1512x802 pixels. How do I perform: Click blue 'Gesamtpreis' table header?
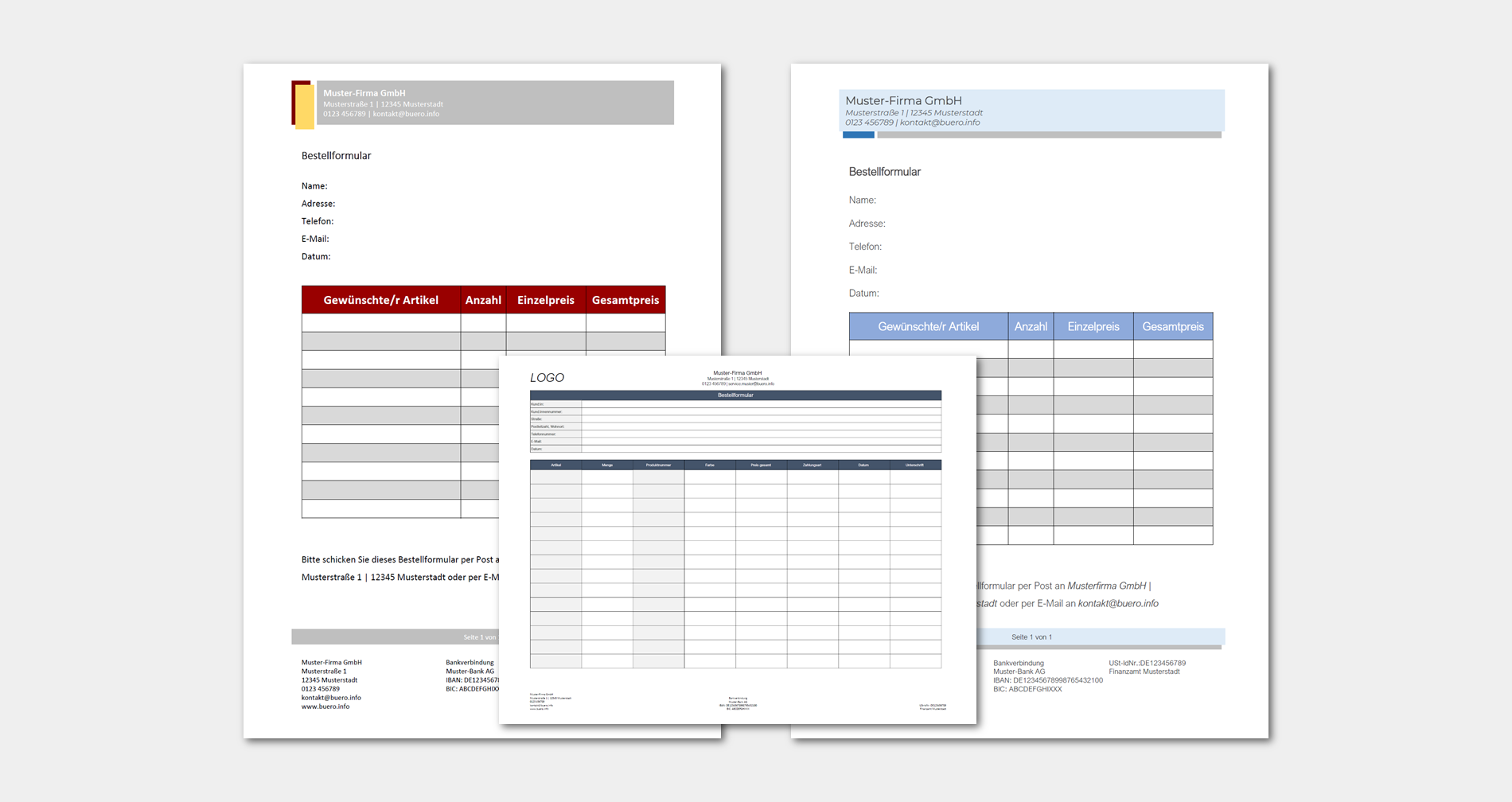coord(1173,326)
